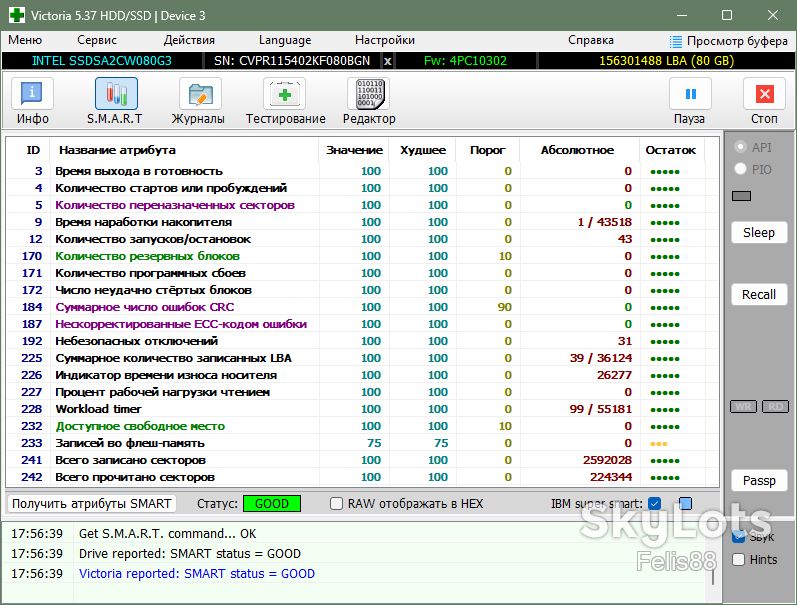The height and width of the screenshot is (605, 797).
Task: Select the PIO radio button
Action: click(741, 169)
